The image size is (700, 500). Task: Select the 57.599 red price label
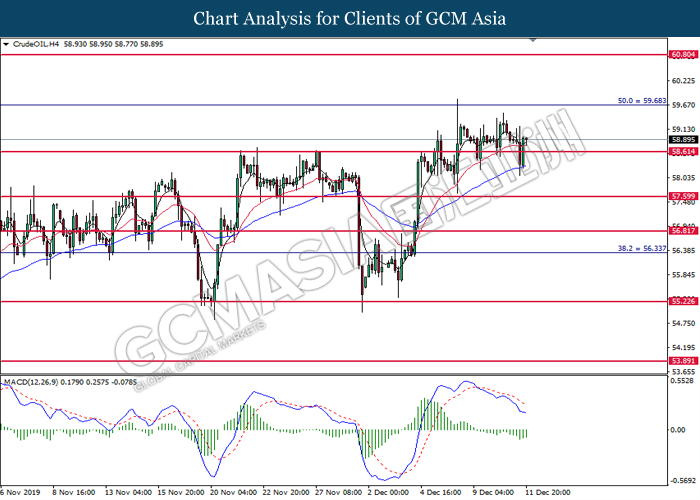tap(683, 196)
